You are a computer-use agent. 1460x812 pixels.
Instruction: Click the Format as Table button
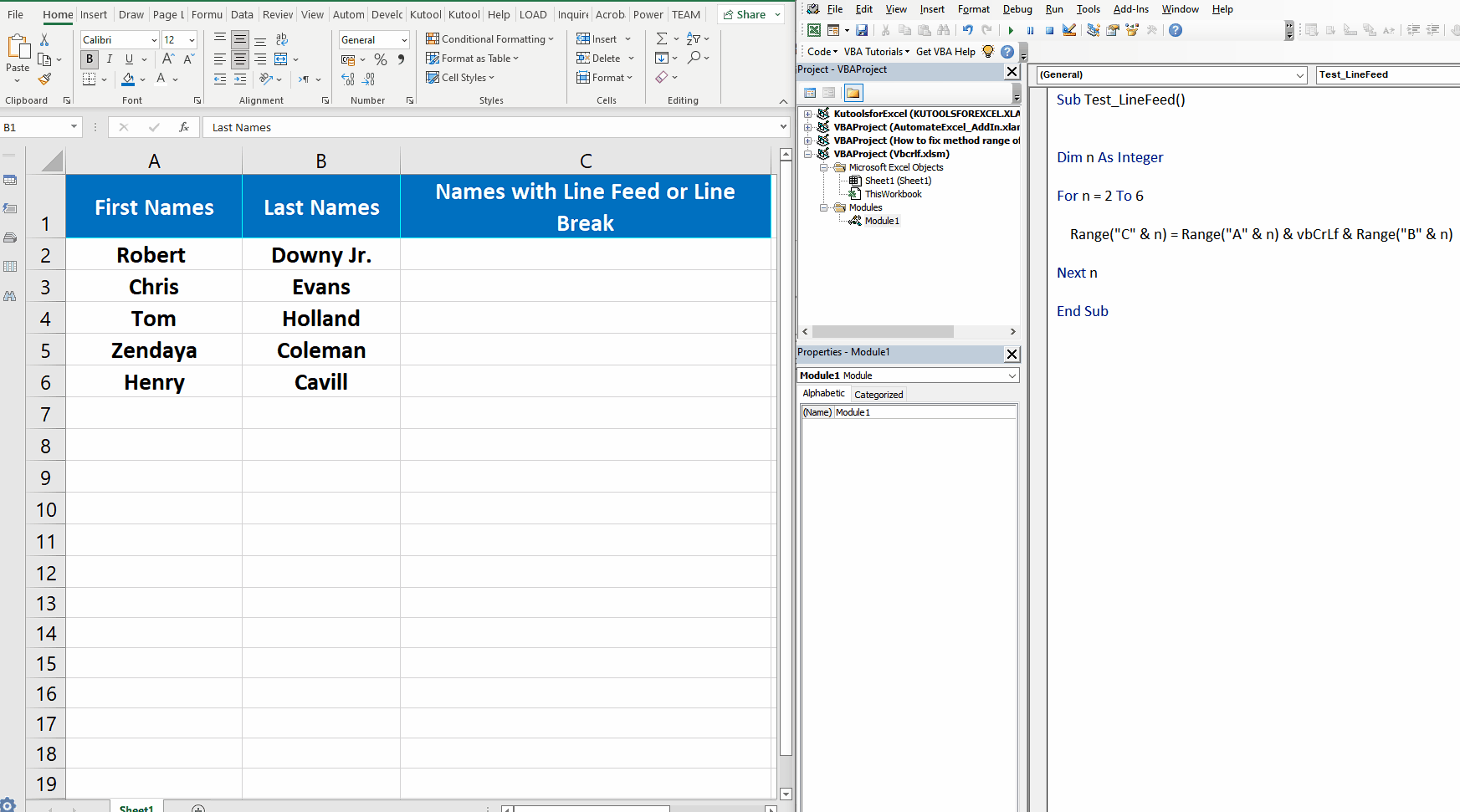pyautogui.click(x=472, y=58)
